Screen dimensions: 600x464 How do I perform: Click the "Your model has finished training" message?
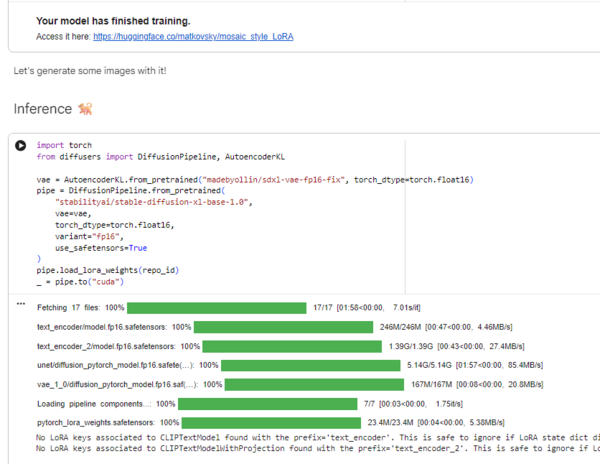pyautogui.click(x=113, y=20)
